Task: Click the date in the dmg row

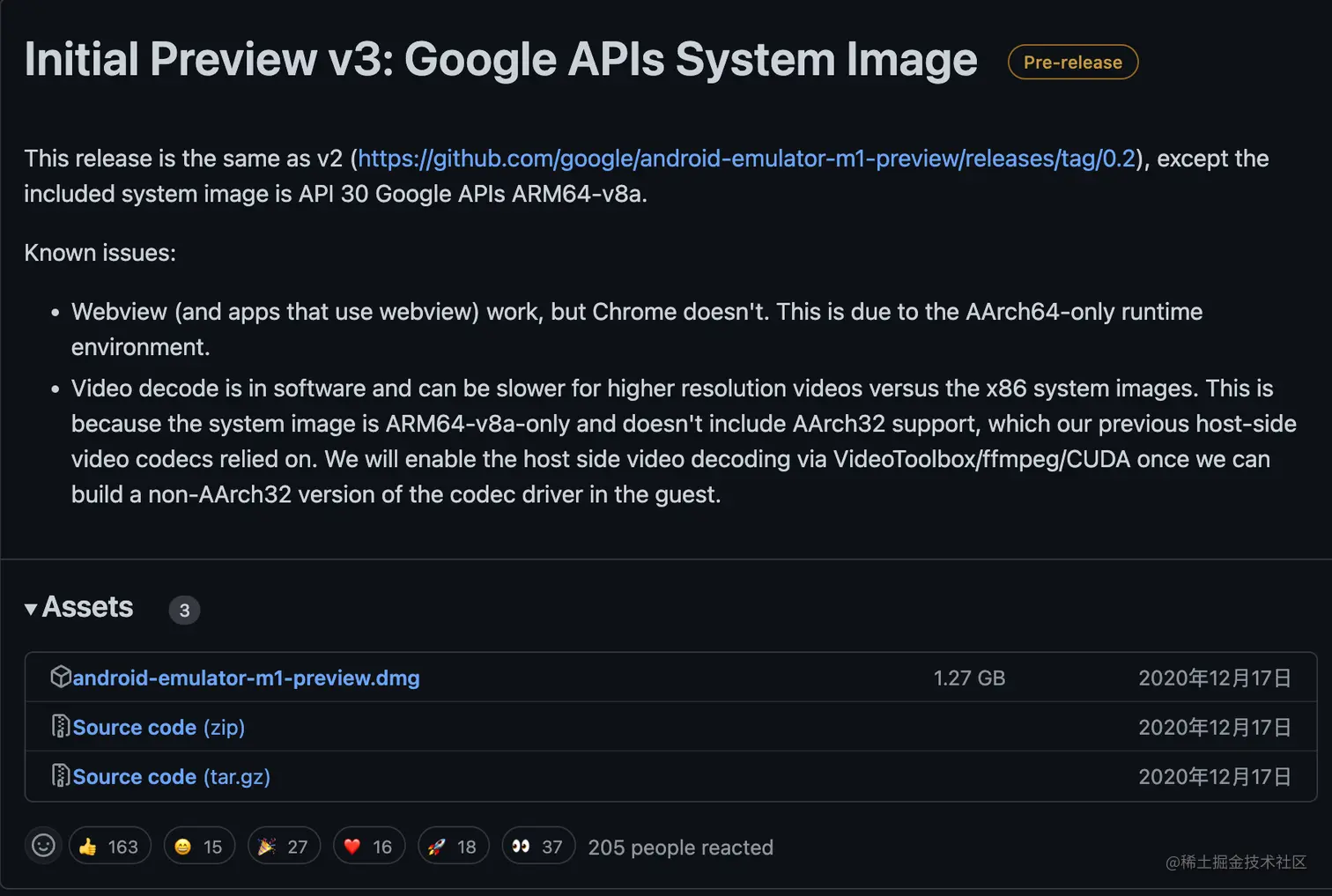Action: [x=1215, y=678]
